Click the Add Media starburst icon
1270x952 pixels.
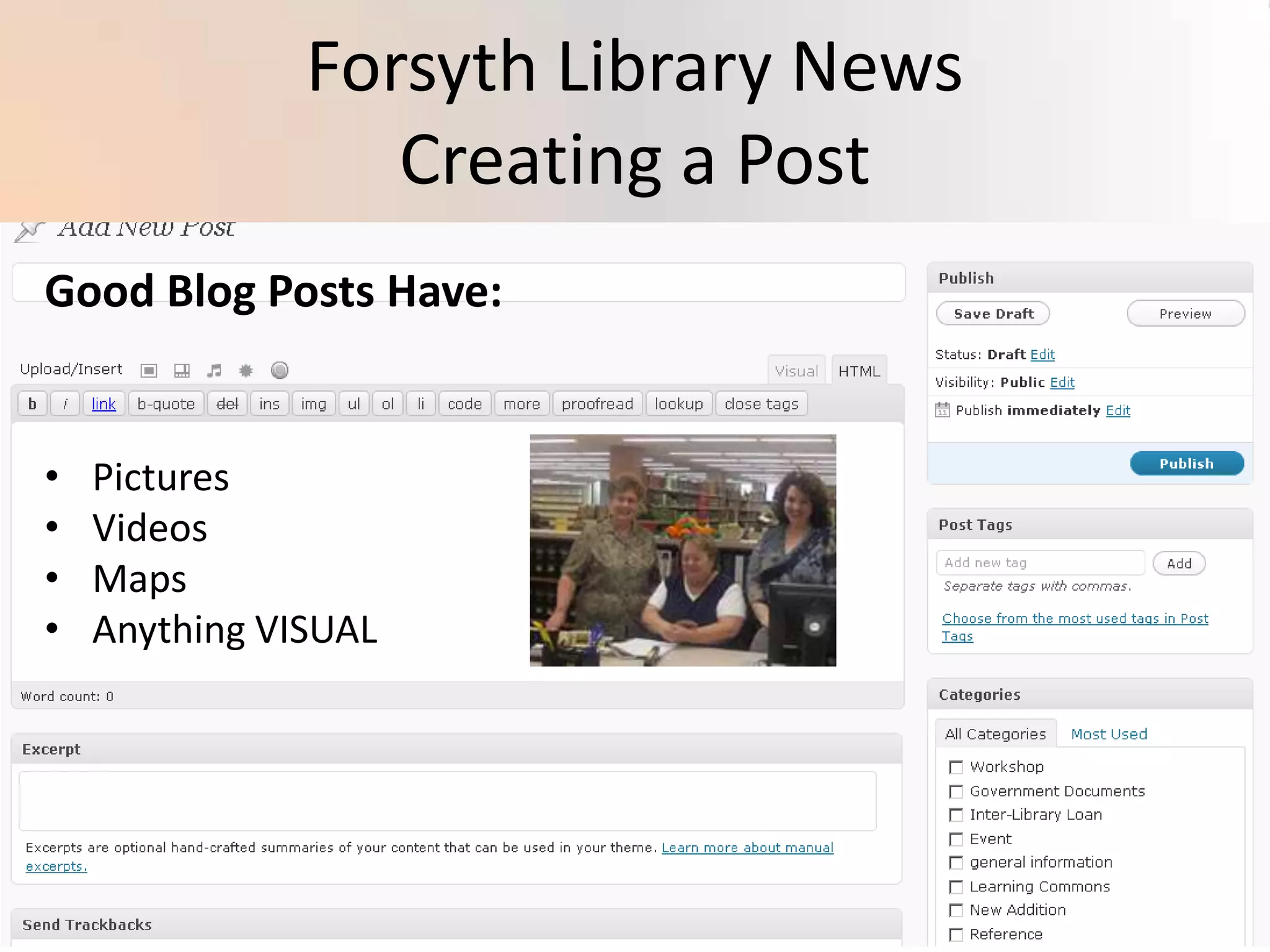pos(246,371)
